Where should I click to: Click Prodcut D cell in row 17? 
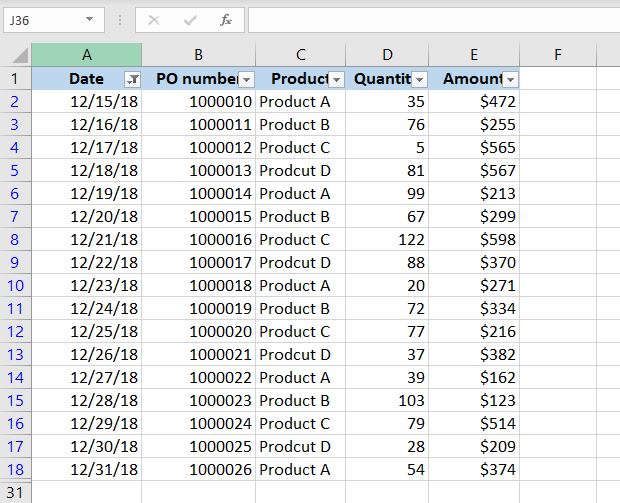(x=301, y=446)
